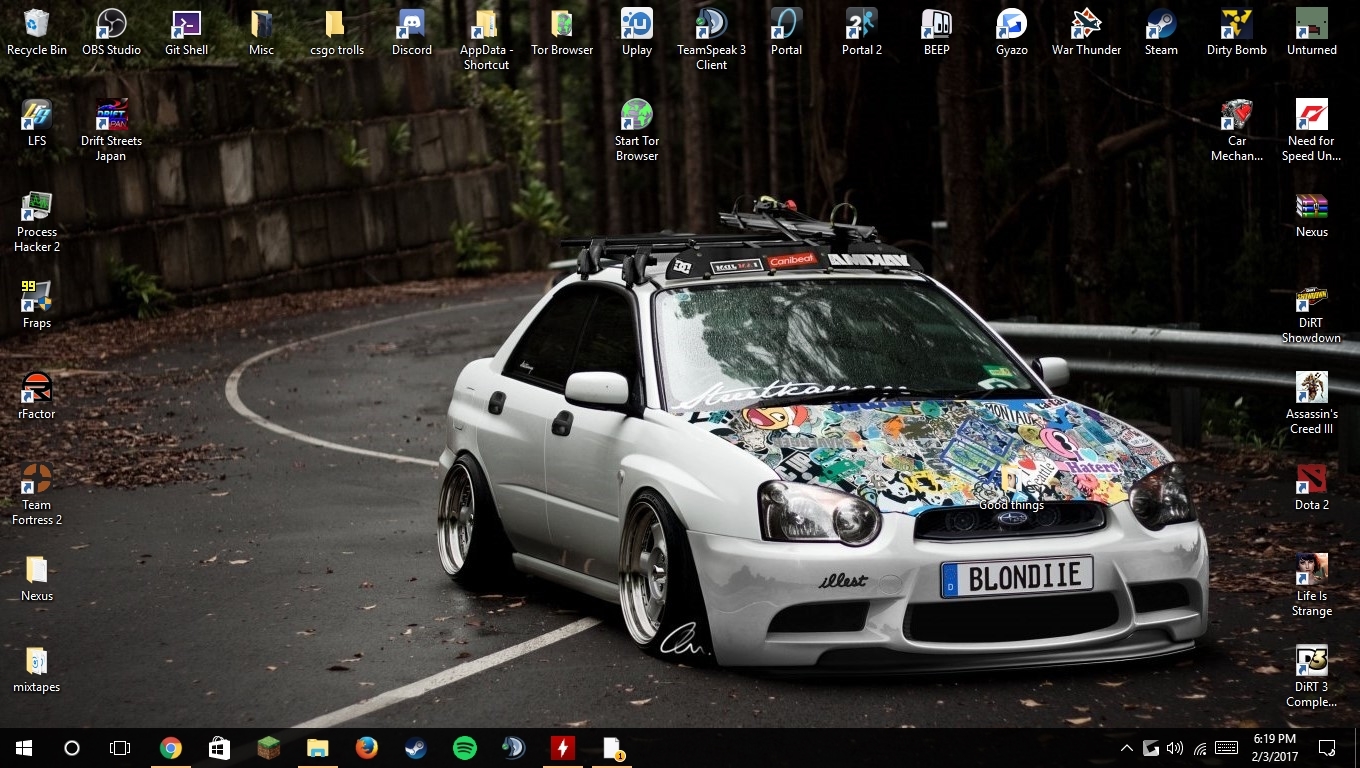Select the Tor Browser folder icon
Image resolution: width=1360 pixels, height=768 pixels.
tap(562, 31)
